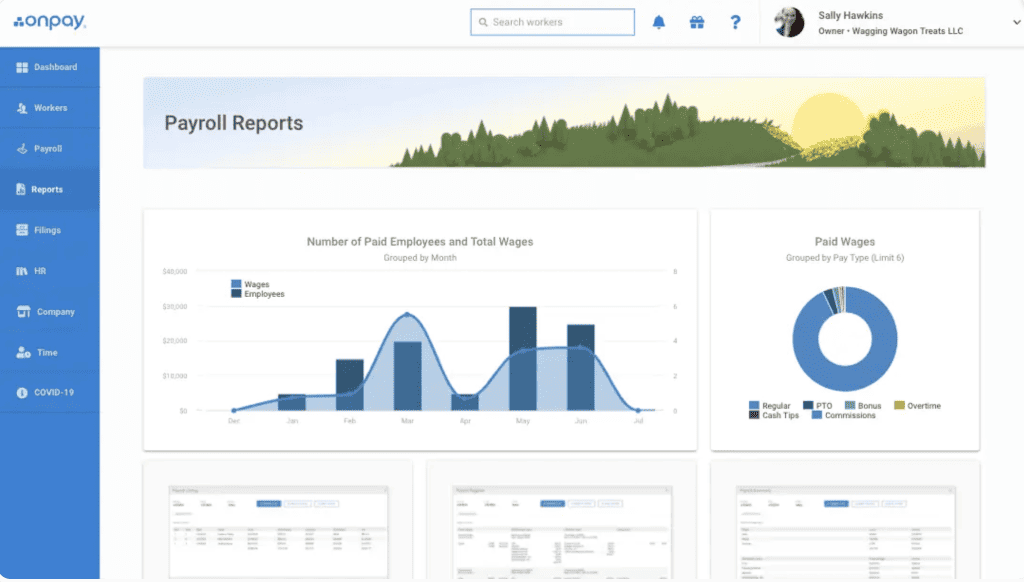
Task: Click the search magnifier icon
Action: click(x=483, y=22)
